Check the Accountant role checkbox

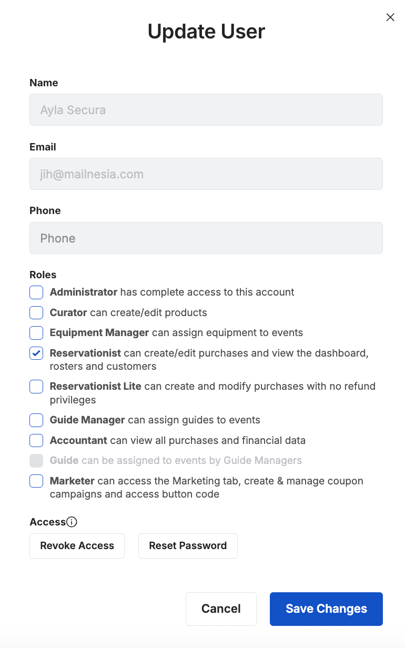[36, 440]
